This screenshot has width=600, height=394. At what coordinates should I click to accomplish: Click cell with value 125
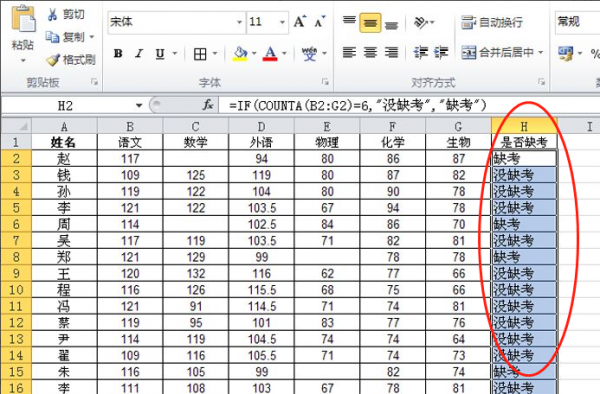click(x=196, y=175)
